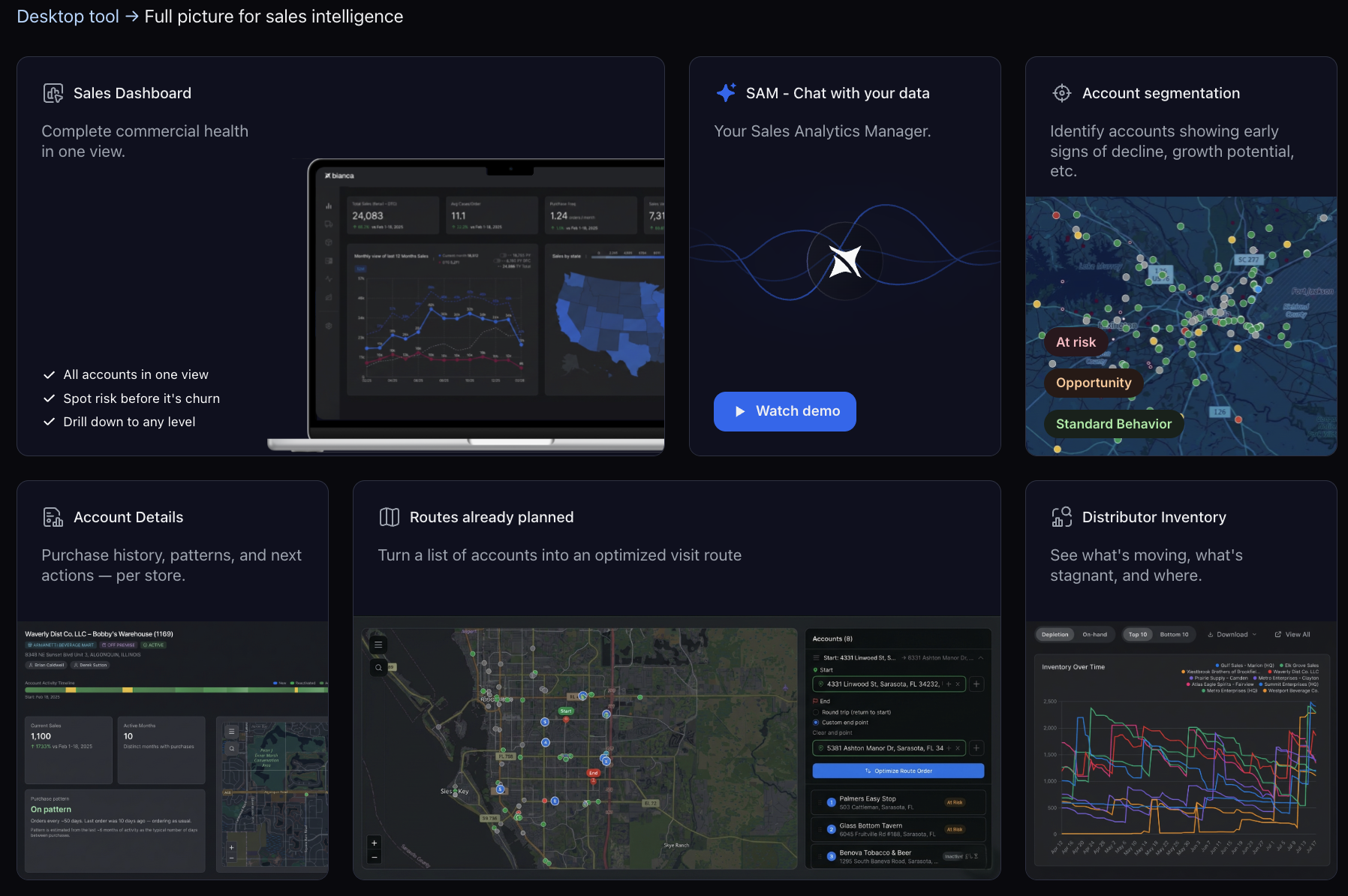Zoom in on the Sarasota route map
The height and width of the screenshot is (896, 1348).
(x=374, y=843)
